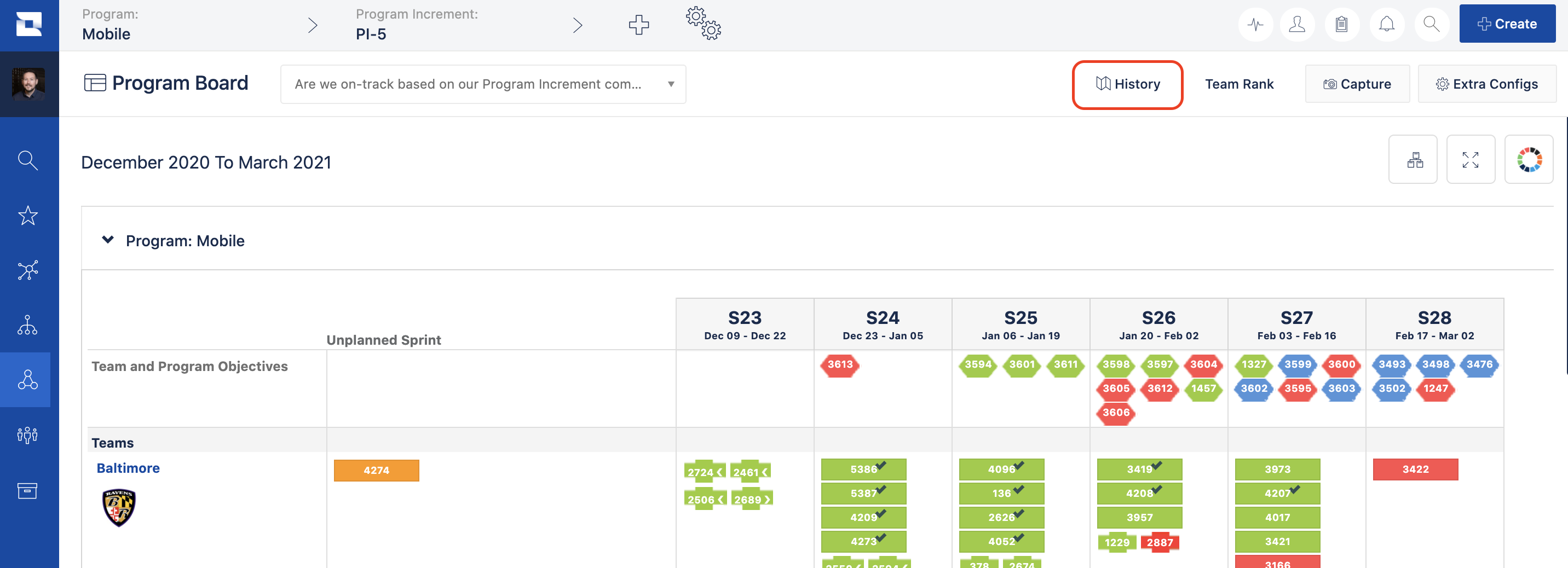Open feature card 5386 in S24

[864, 469]
